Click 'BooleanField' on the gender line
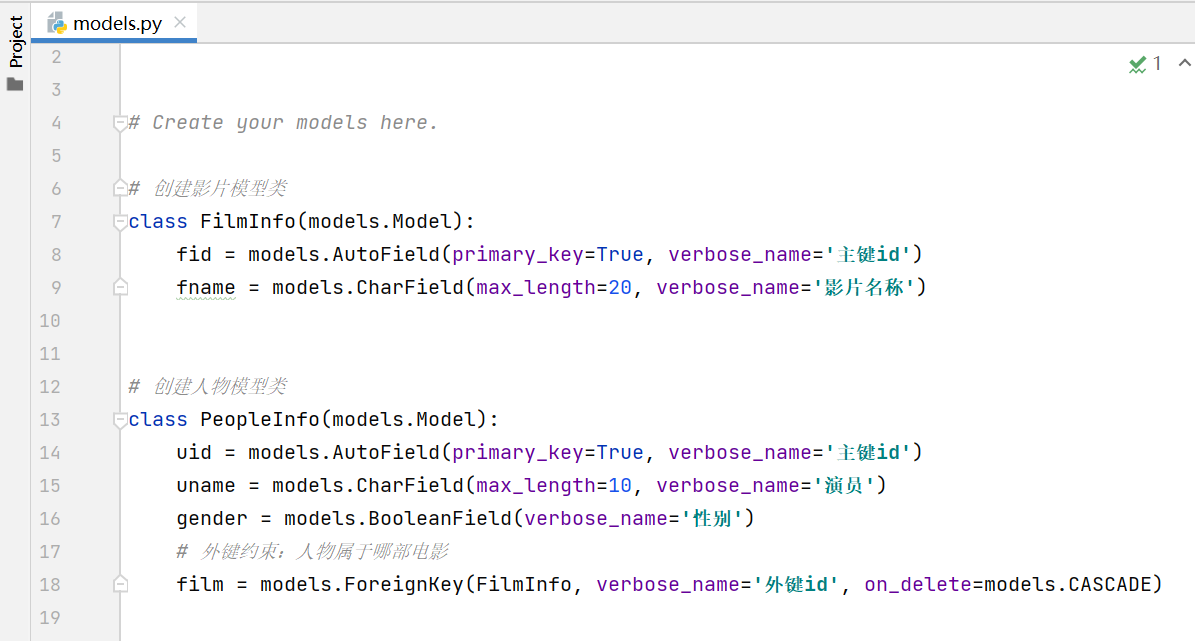Image resolution: width=1195 pixels, height=641 pixels. [440, 519]
